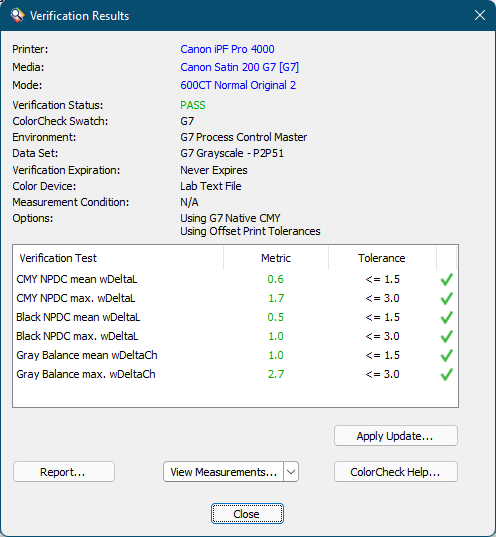Select the Black NPDC mean wDeltaL row
Image resolution: width=496 pixels, height=537 pixels.
point(235,317)
